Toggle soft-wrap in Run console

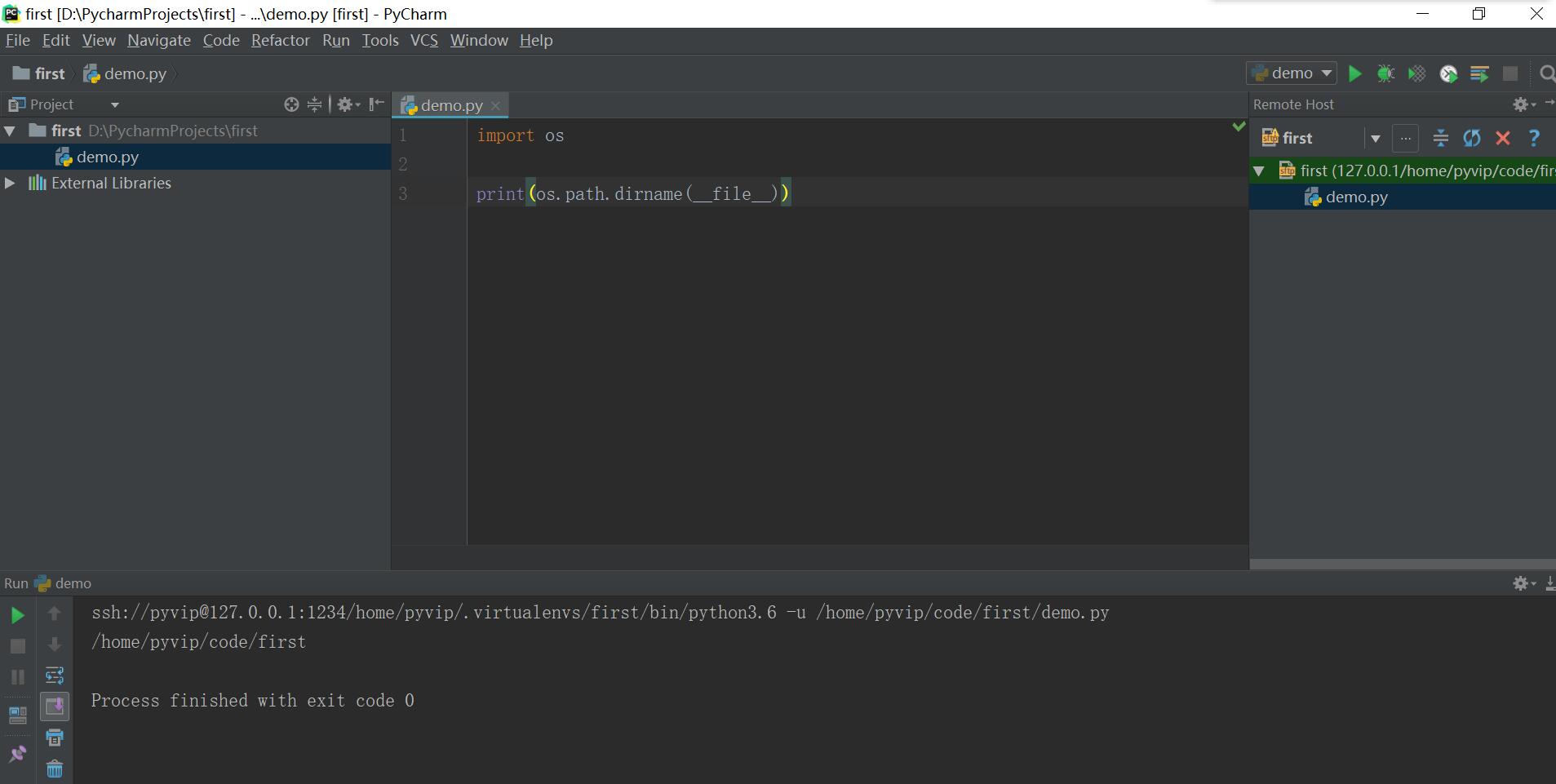(x=55, y=675)
